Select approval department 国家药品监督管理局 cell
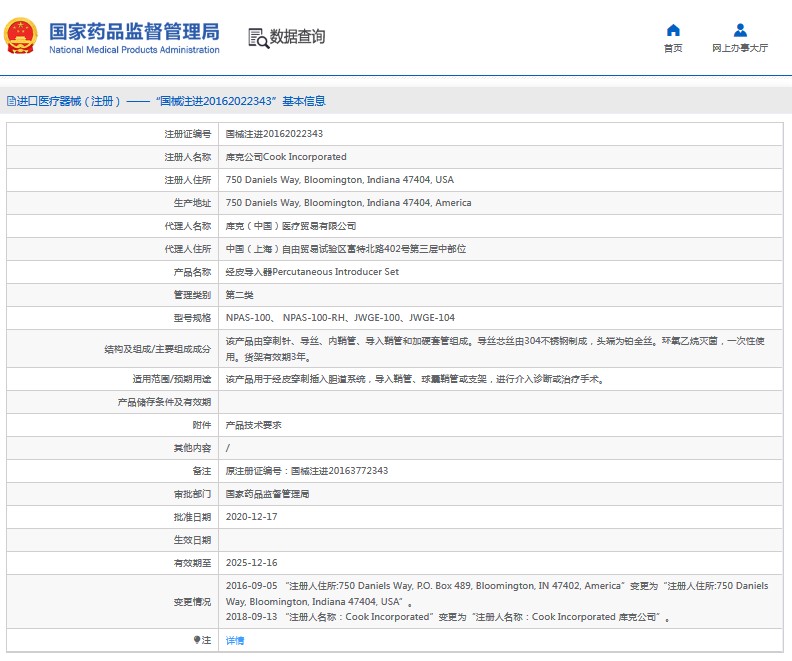This screenshot has width=792, height=661. [x=267, y=494]
